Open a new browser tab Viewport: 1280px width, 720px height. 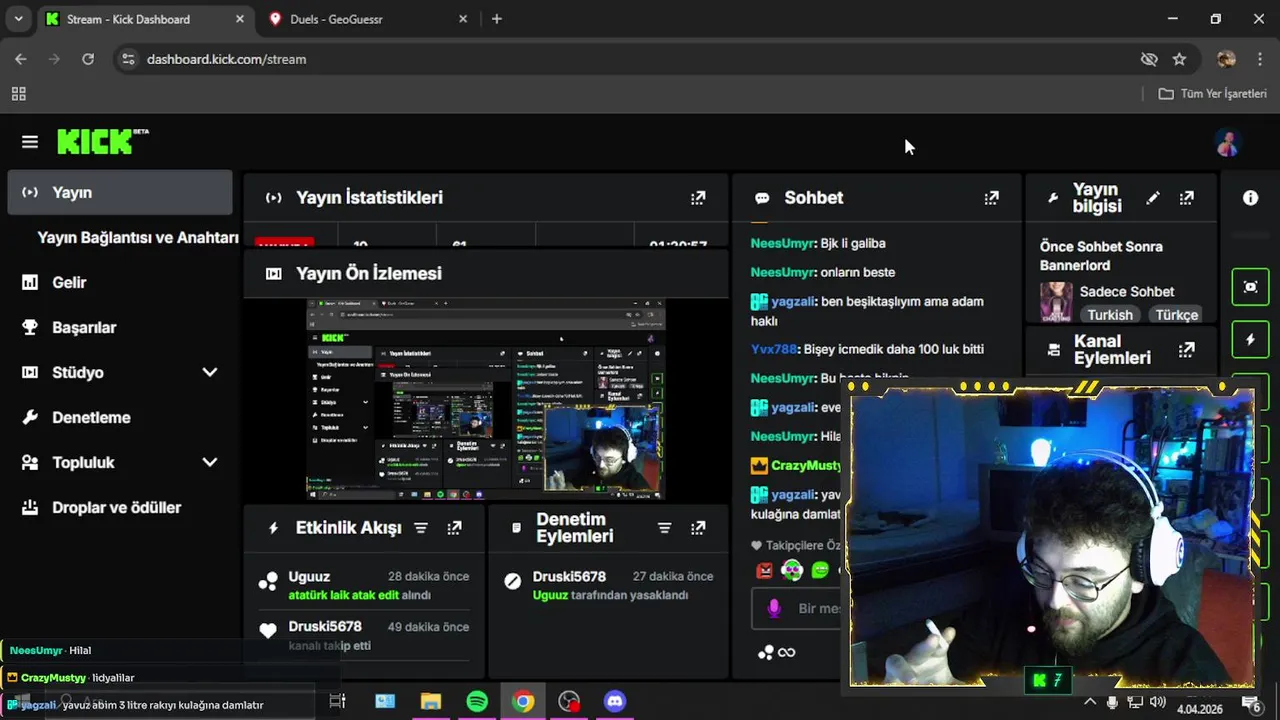click(x=497, y=19)
